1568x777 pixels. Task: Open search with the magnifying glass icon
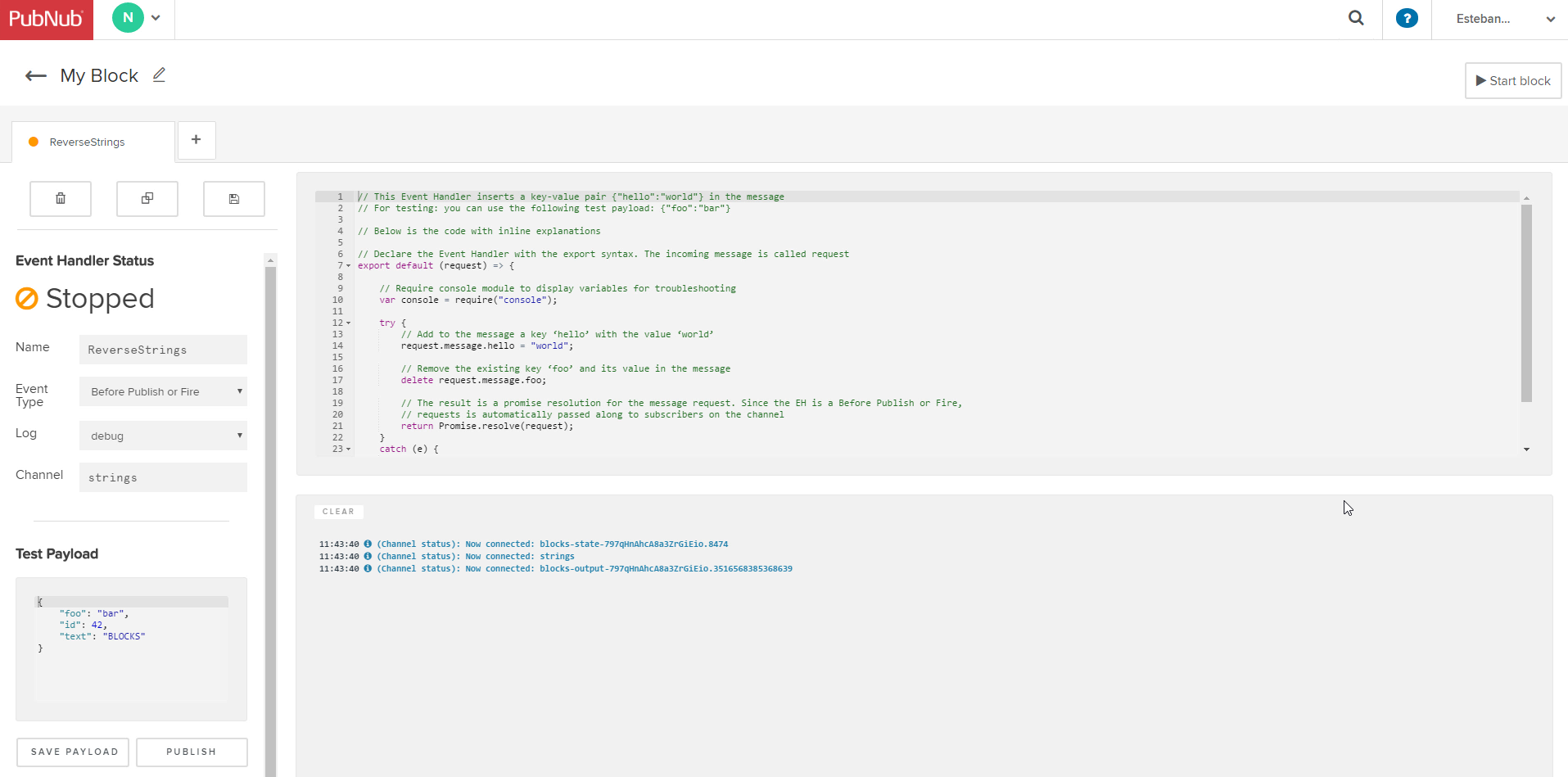click(x=1356, y=18)
